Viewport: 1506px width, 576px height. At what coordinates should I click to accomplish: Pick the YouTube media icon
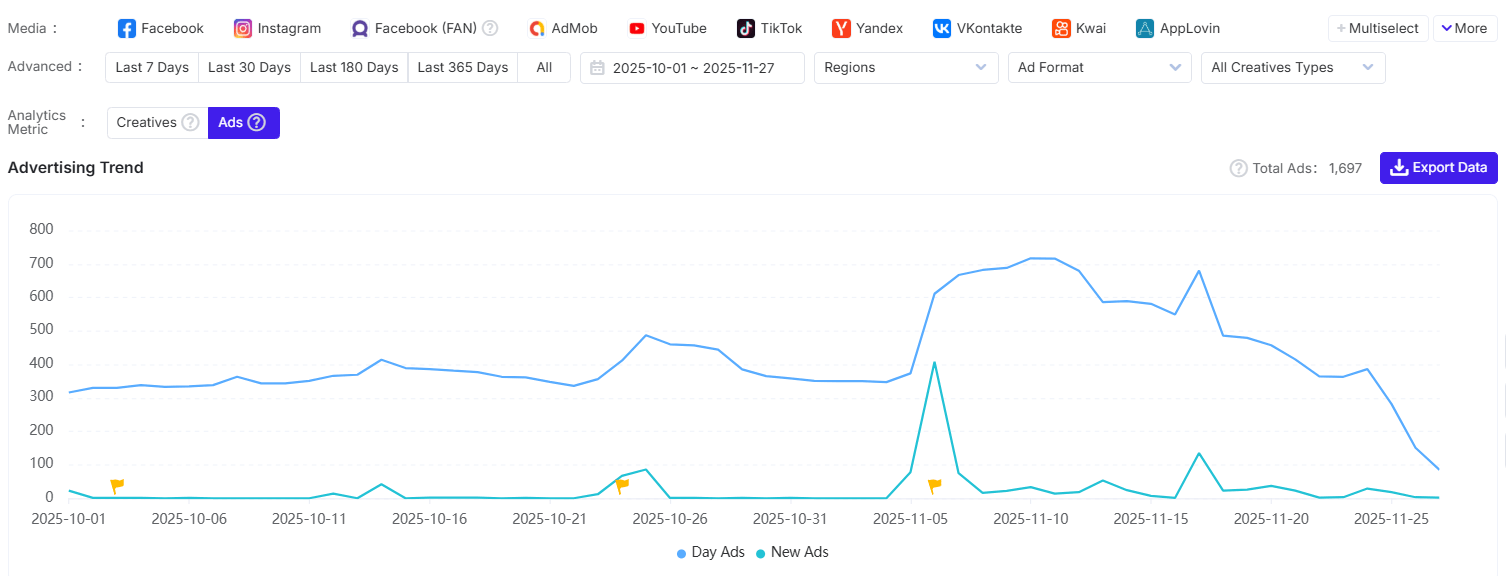point(637,28)
